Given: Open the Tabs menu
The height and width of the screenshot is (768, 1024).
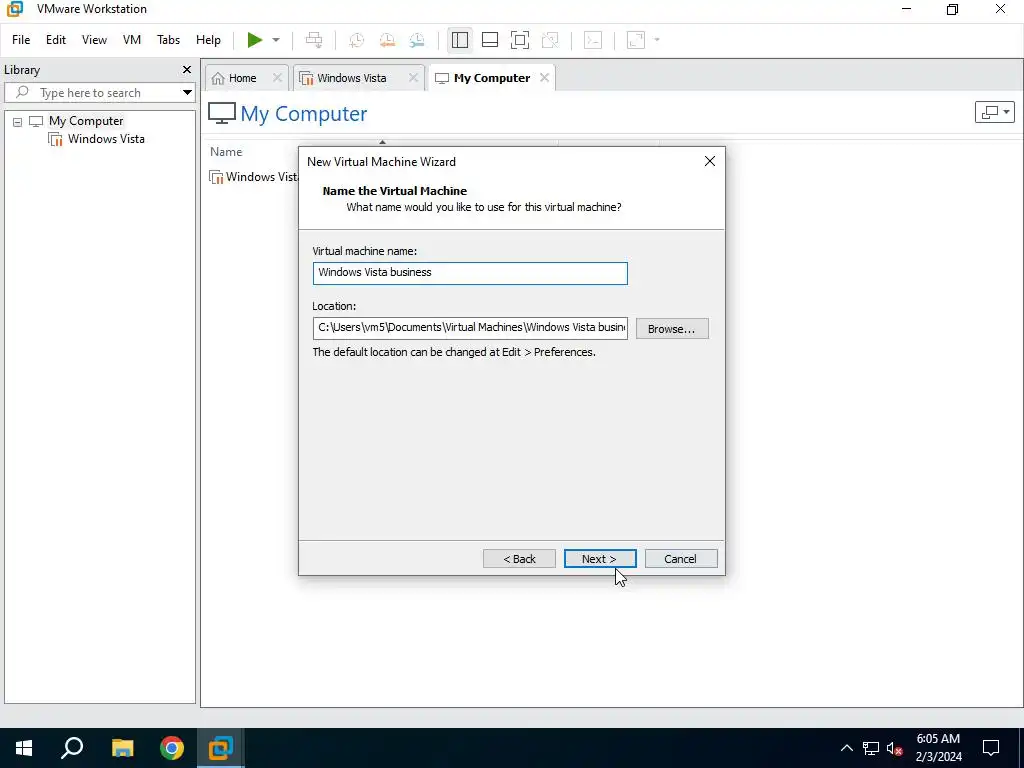Looking at the screenshot, I should point(168,40).
